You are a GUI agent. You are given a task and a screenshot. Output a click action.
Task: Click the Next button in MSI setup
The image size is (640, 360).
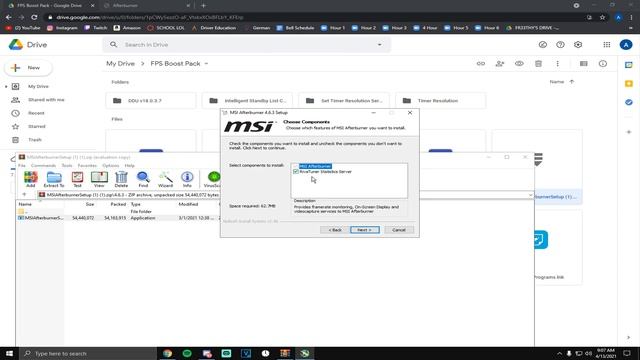[x=364, y=230]
